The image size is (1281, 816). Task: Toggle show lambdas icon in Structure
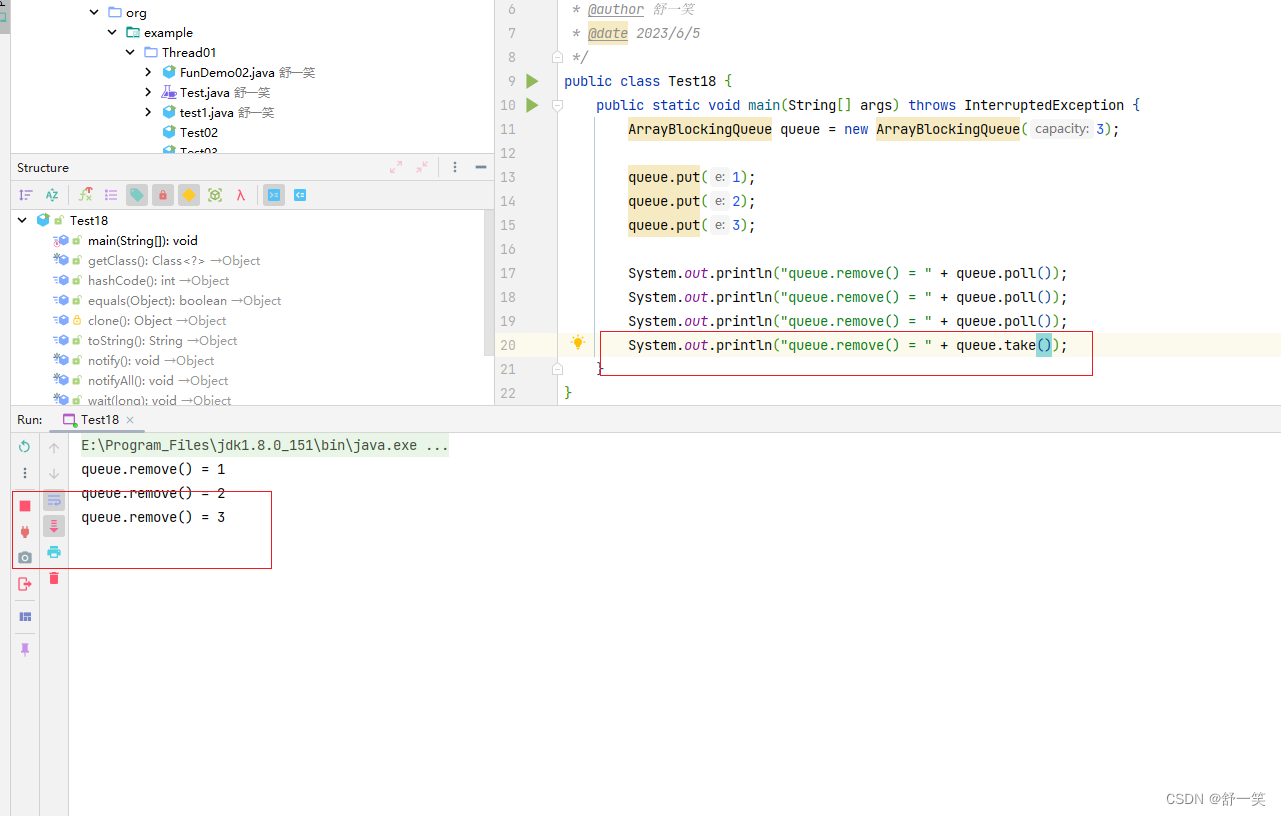(x=241, y=195)
